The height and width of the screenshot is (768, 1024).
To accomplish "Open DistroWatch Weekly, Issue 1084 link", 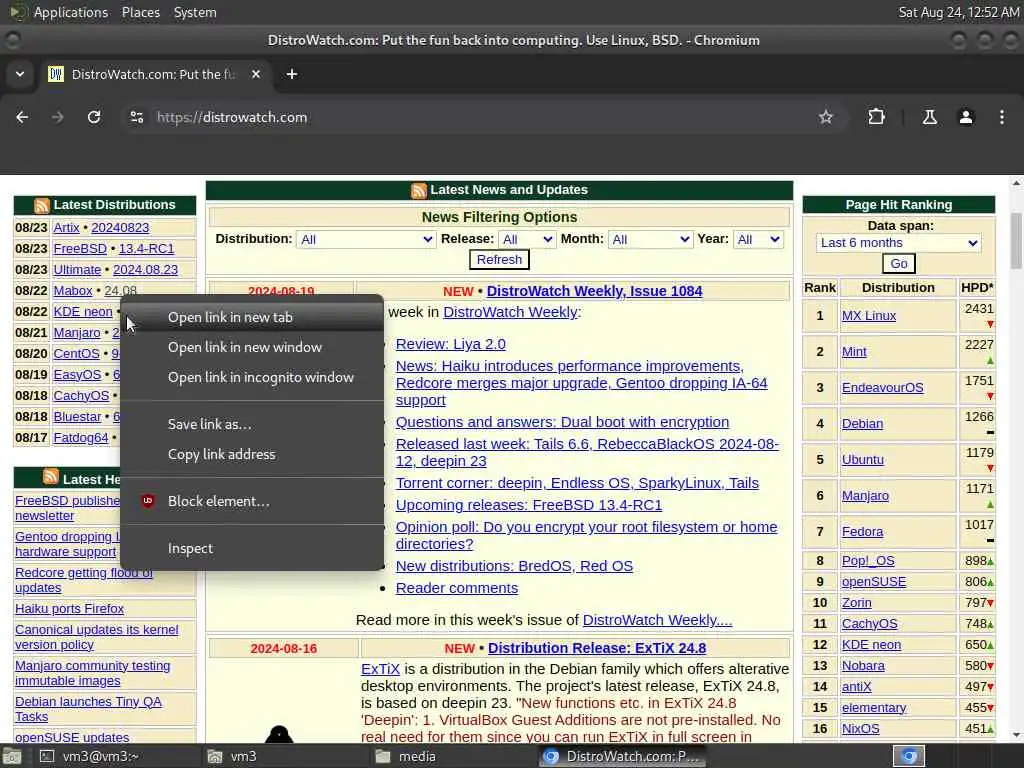I will pos(594,291).
